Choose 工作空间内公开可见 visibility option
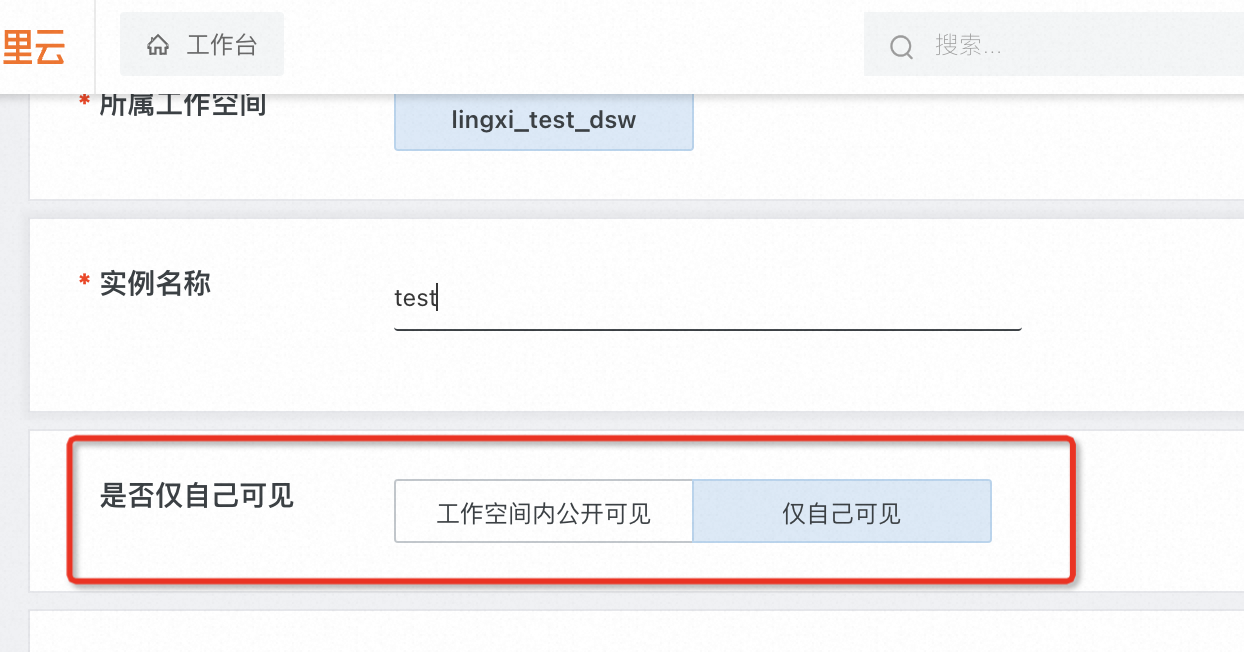 coord(543,513)
